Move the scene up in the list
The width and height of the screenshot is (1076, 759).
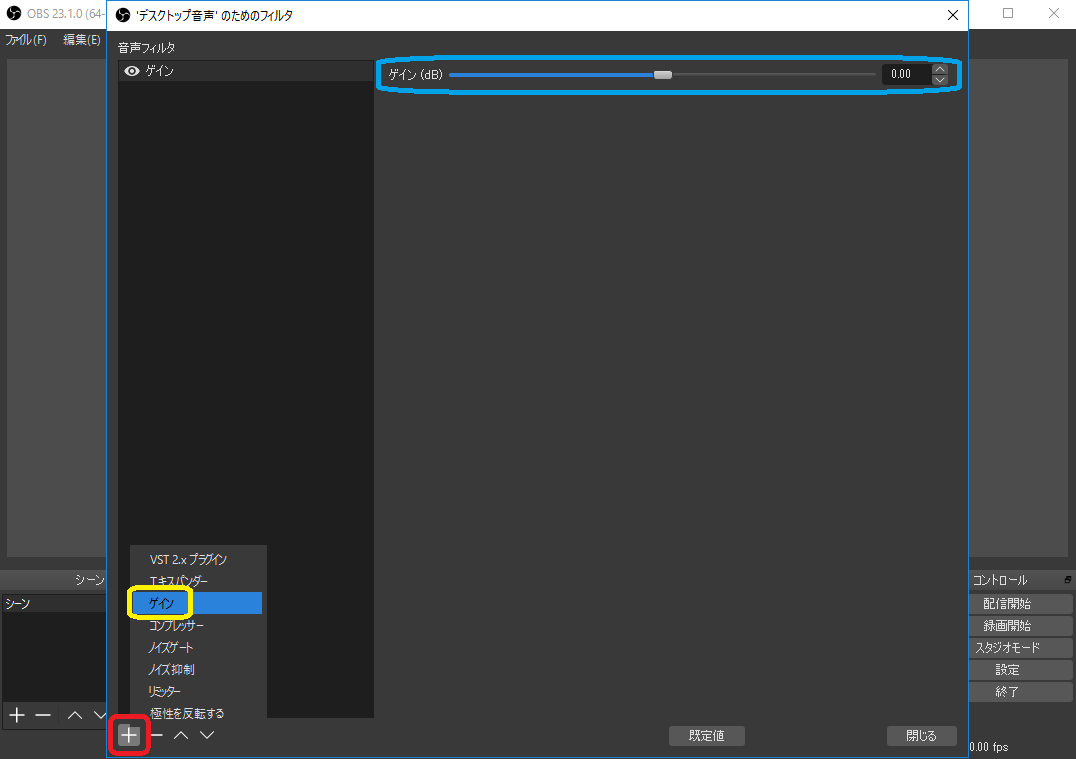click(x=75, y=715)
